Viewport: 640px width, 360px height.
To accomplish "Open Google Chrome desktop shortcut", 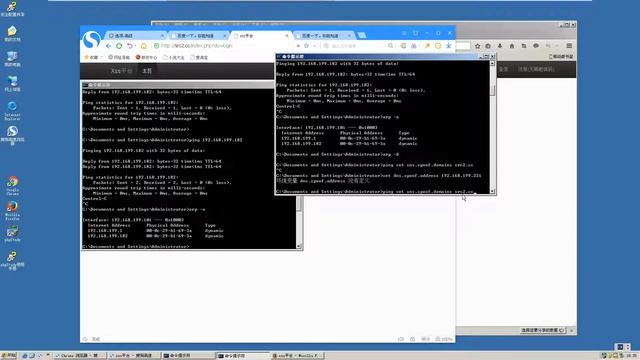I will tap(12, 185).
